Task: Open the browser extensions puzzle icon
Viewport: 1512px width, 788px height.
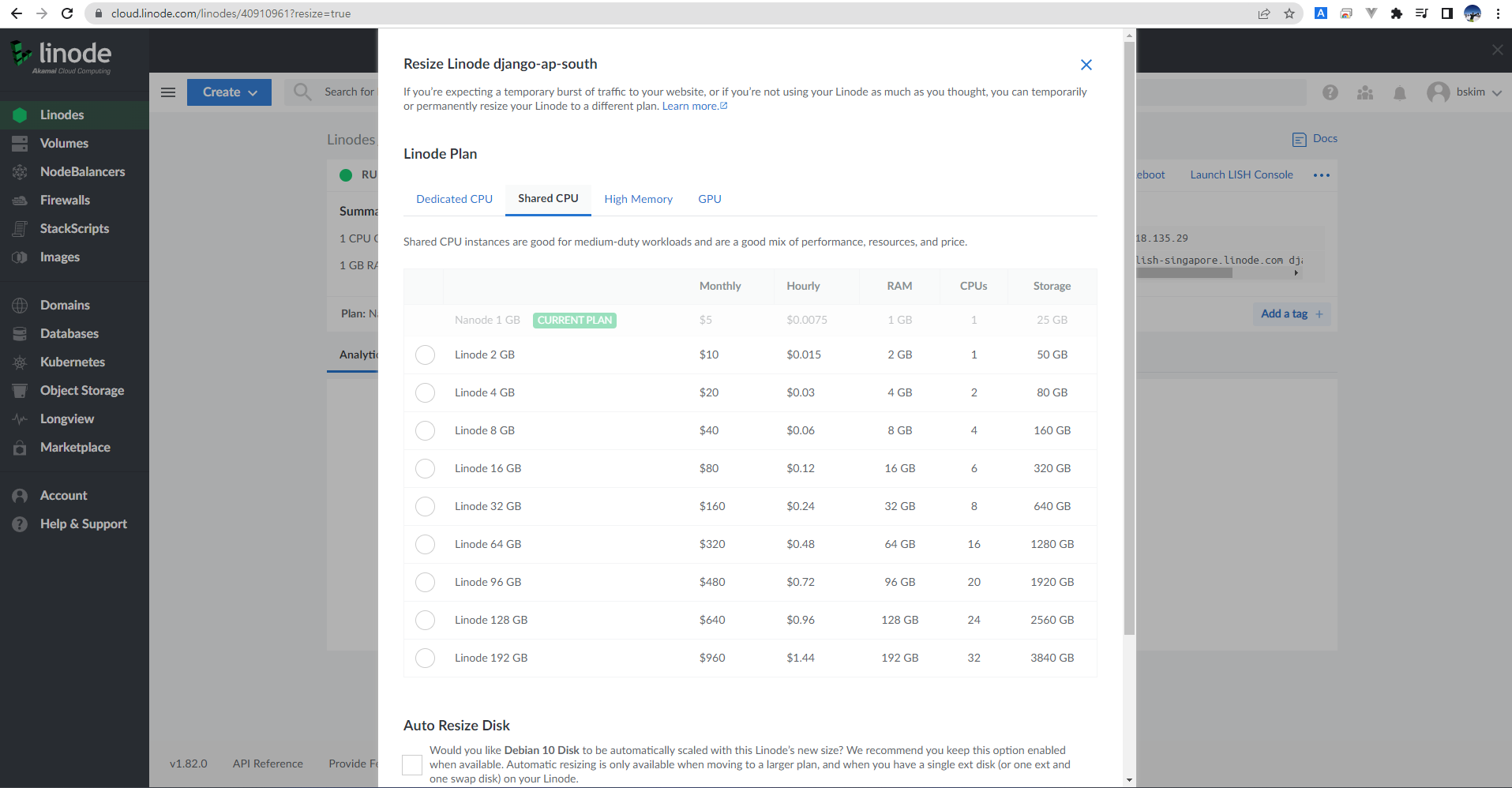Action: 1397,13
